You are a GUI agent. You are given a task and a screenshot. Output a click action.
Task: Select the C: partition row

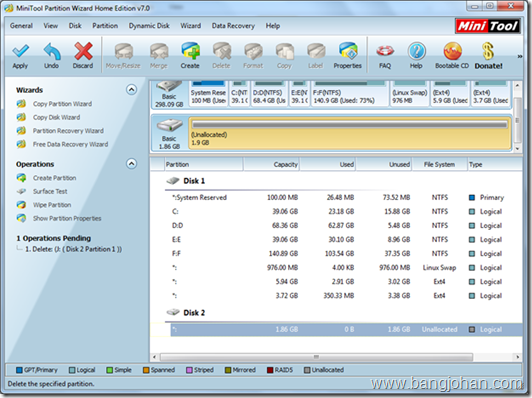[x=346, y=212]
